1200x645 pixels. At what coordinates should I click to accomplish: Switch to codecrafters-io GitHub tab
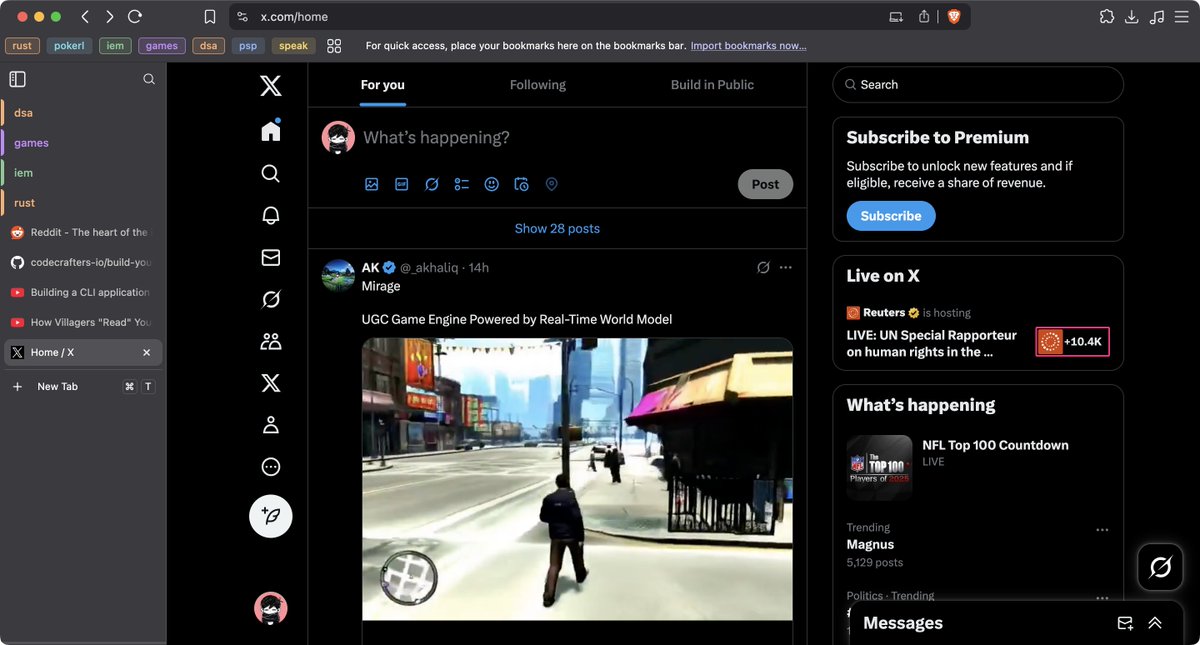[x=81, y=262]
